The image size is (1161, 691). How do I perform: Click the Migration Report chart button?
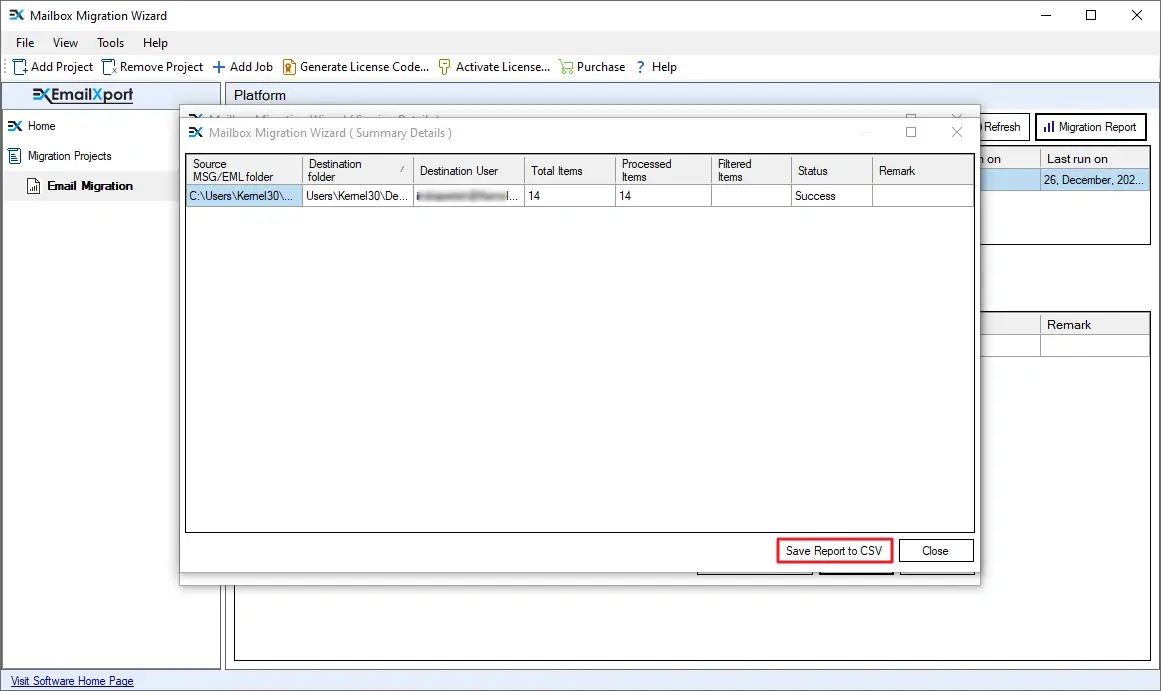[1089, 127]
